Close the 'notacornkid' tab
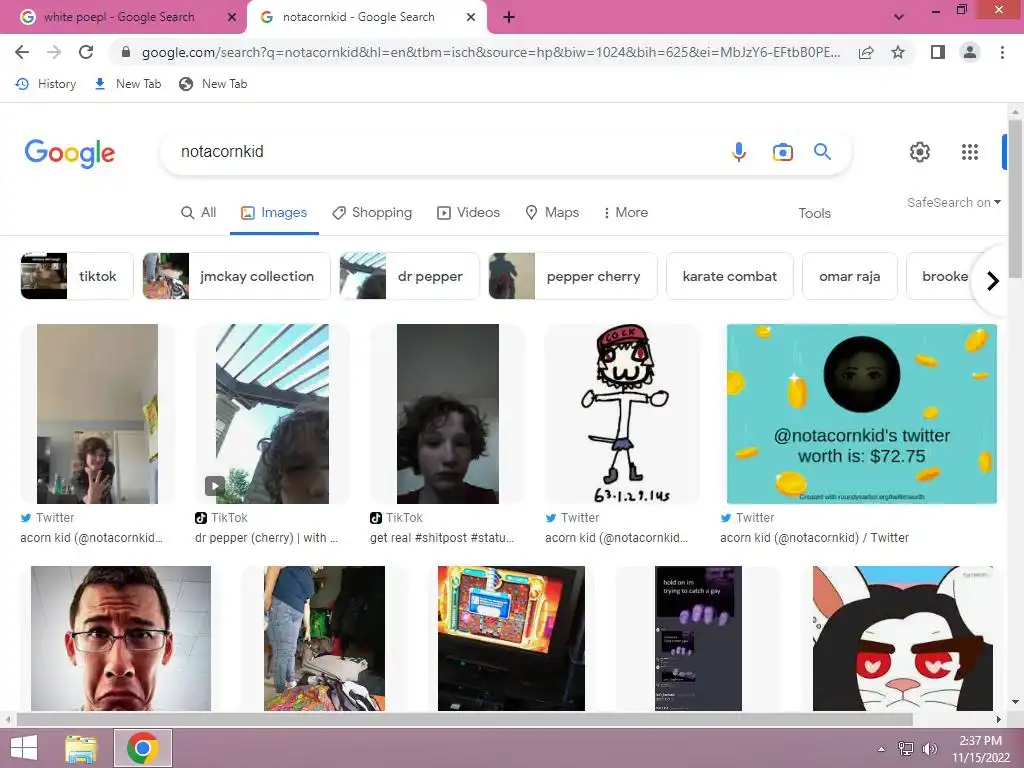 point(471,17)
